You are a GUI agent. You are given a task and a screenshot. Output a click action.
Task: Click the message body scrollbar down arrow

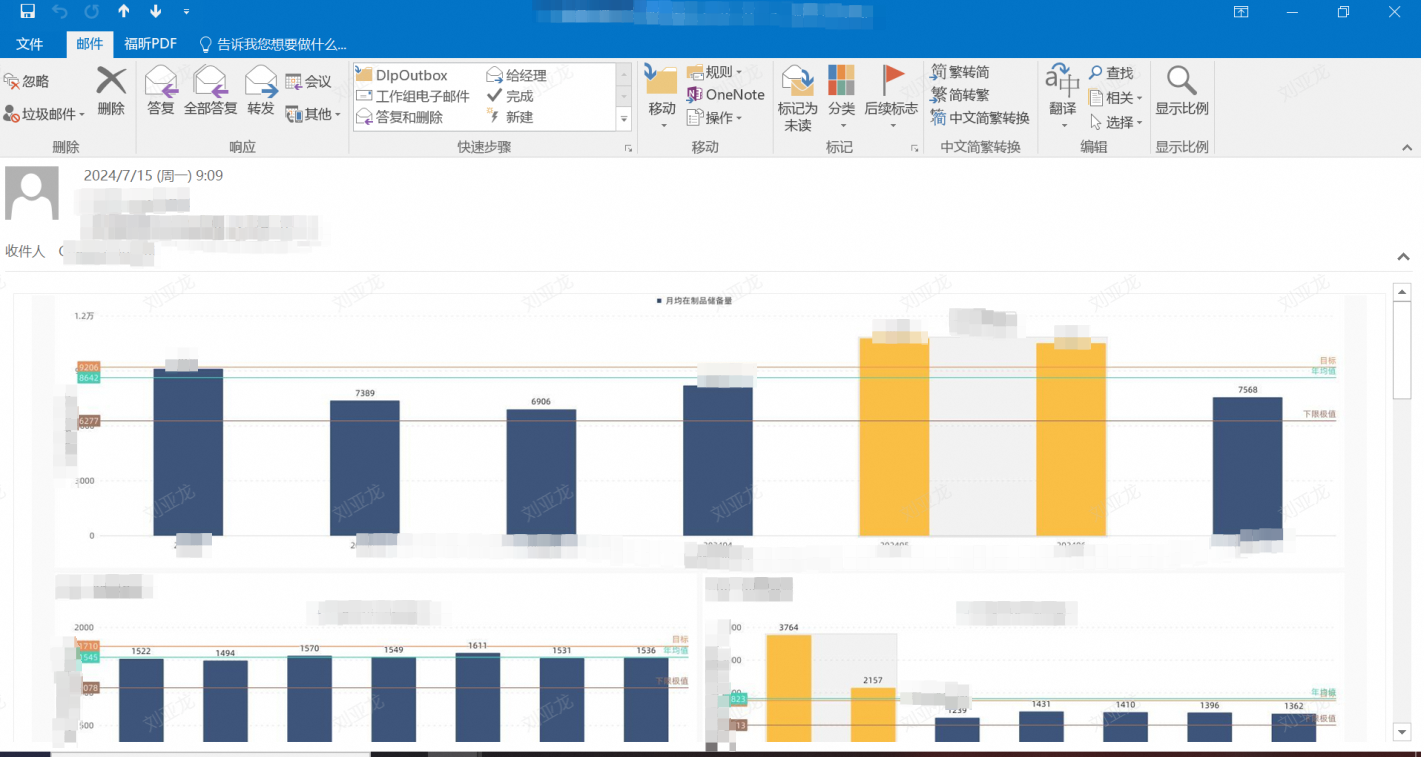1402,733
